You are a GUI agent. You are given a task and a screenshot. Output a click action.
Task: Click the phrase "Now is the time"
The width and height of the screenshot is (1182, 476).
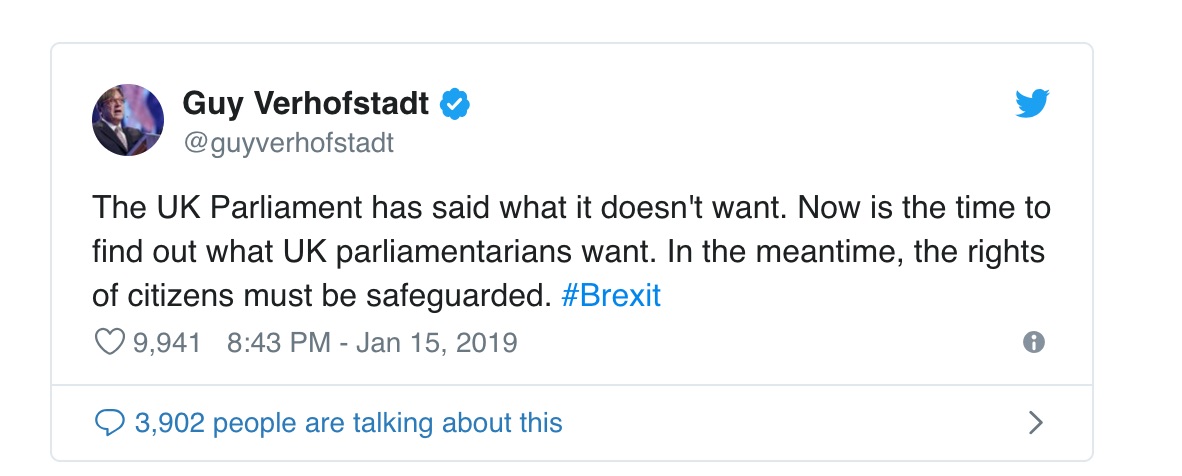point(905,208)
